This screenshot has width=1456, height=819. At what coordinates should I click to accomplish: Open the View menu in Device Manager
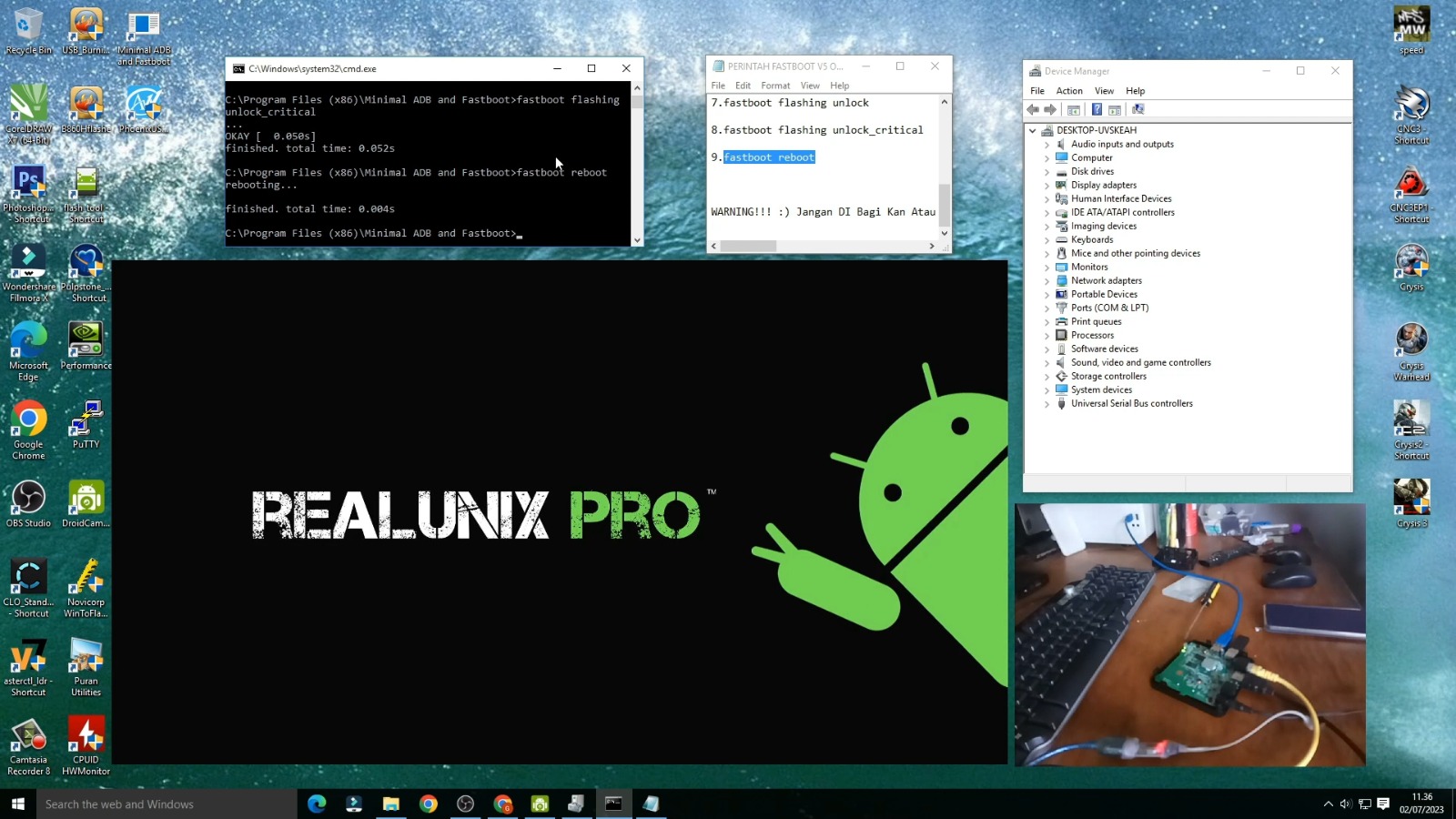click(1104, 91)
